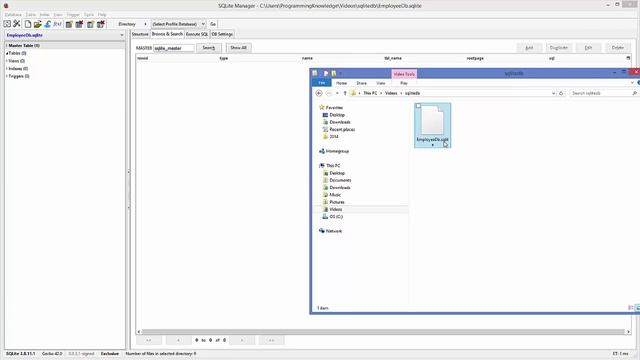The height and width of the screenshot is (360, 640).
Task: Click the Go button
Action: 213,24
